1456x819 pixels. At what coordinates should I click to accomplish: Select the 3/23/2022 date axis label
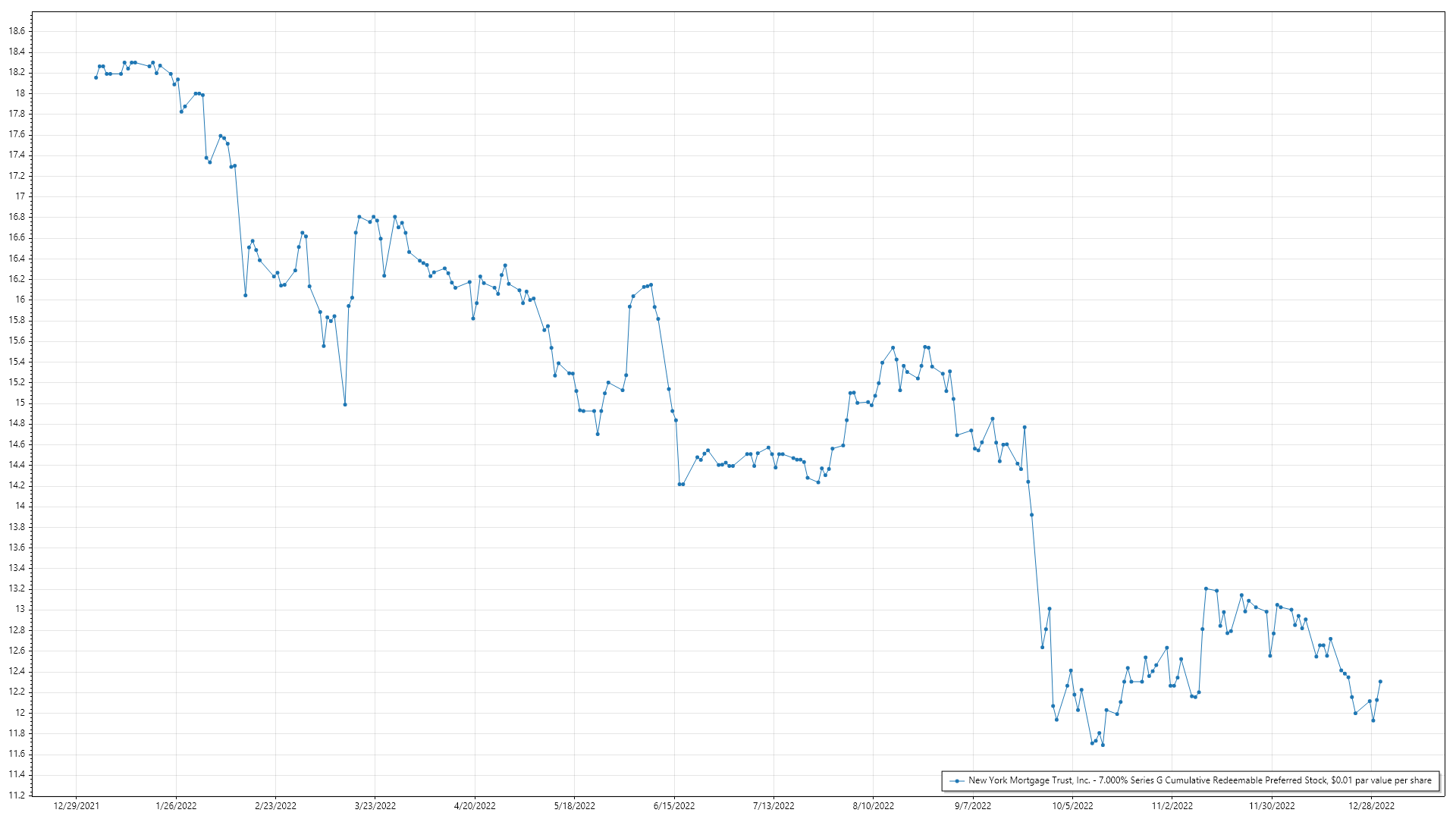point(375,806)
